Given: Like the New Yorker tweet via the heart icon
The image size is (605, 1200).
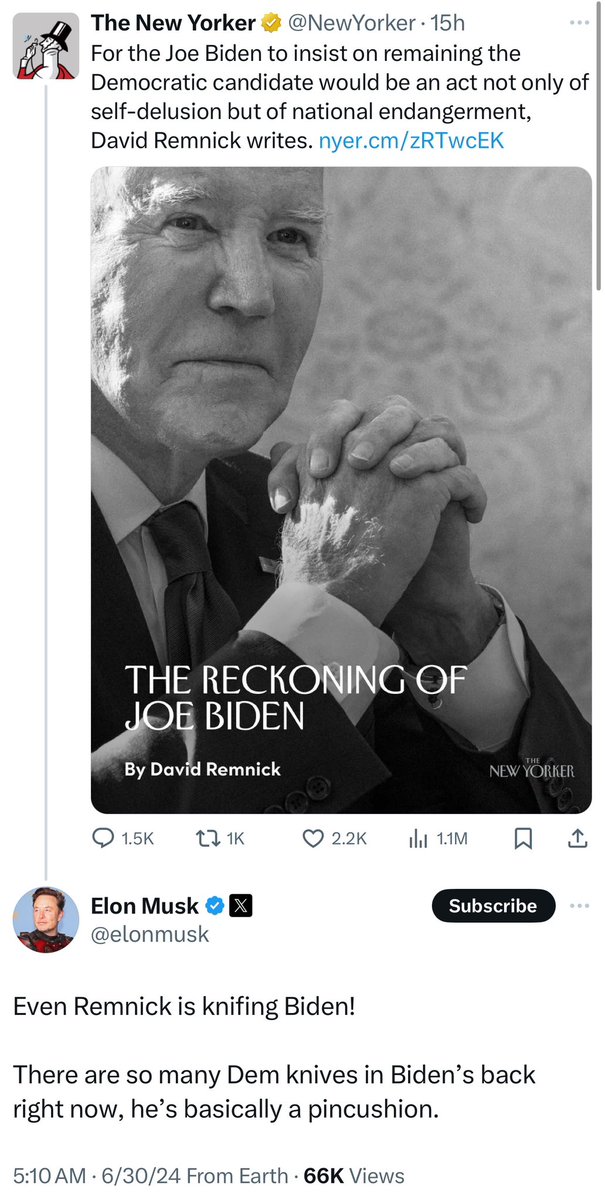Looking at the screenshot, I should (x=313, y=840).
